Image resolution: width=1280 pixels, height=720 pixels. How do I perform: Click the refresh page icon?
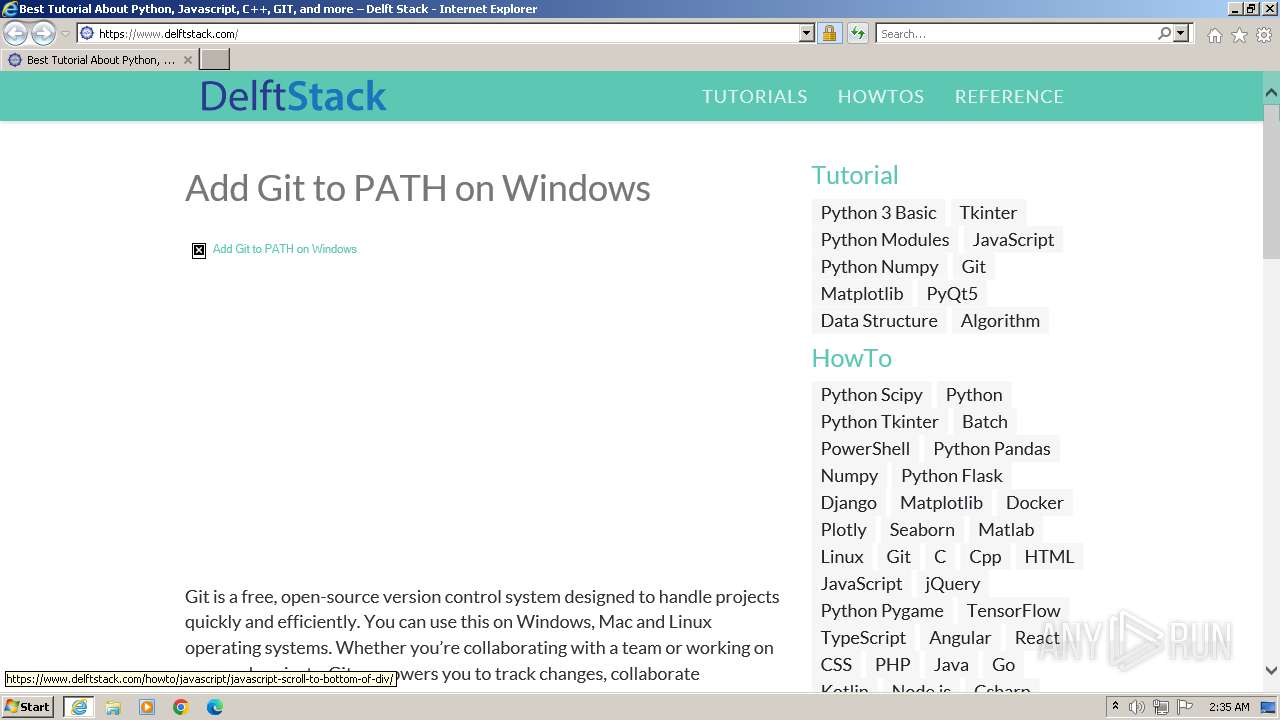click(x=857, y=33)
